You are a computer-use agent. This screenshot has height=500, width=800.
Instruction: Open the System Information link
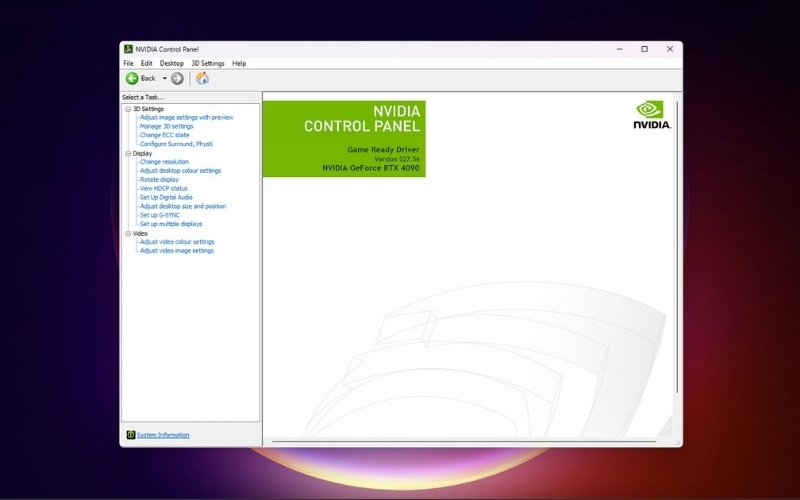click(163, 435)
